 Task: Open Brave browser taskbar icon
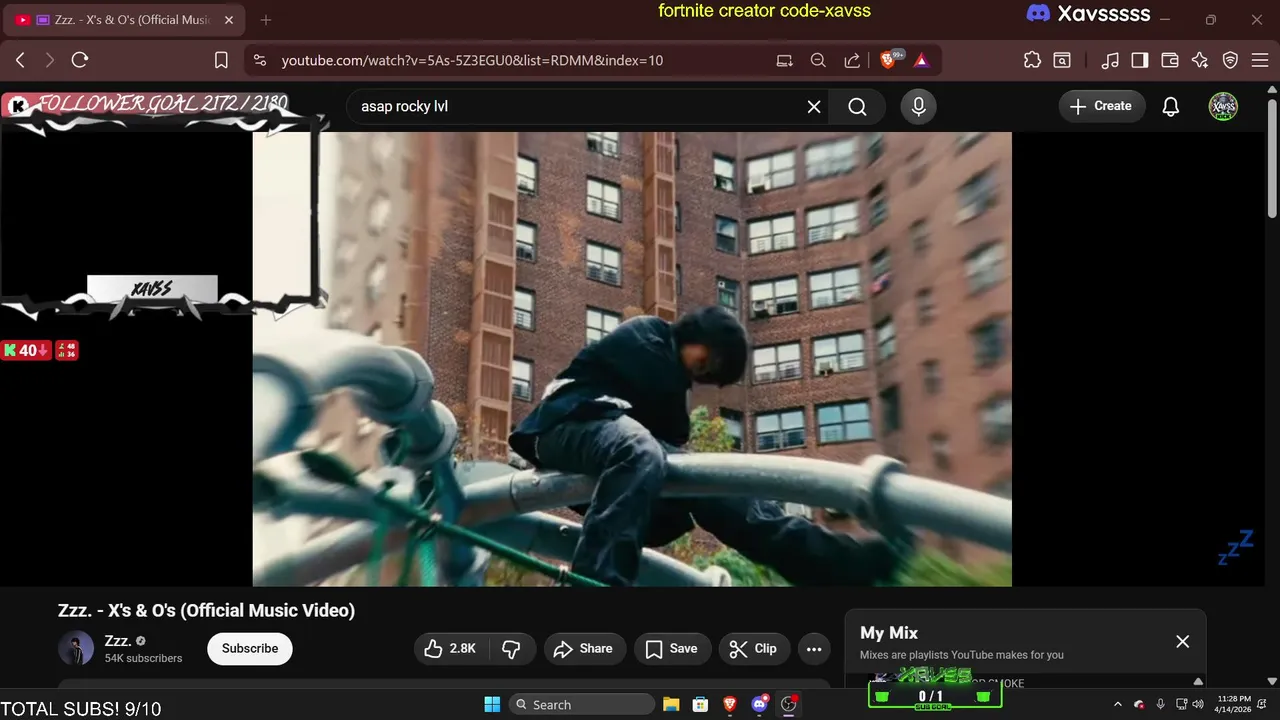(730, 704)
